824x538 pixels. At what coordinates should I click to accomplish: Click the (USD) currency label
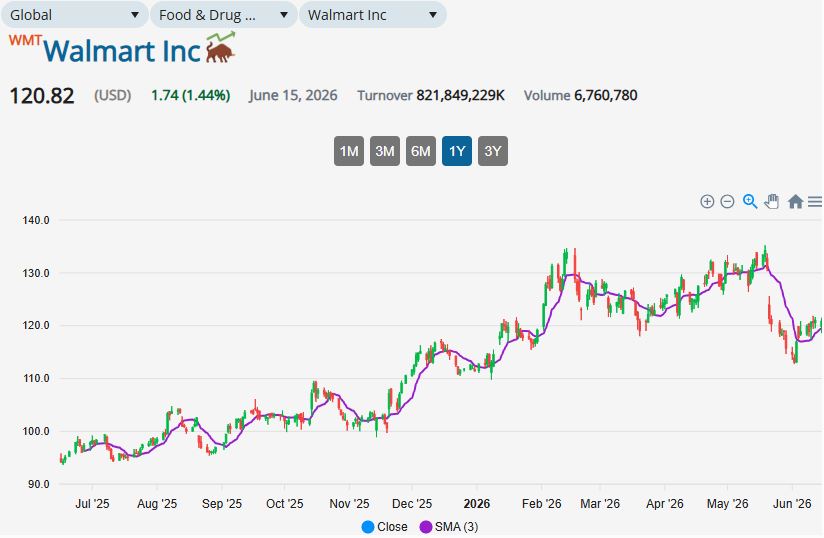pos(112,96)
